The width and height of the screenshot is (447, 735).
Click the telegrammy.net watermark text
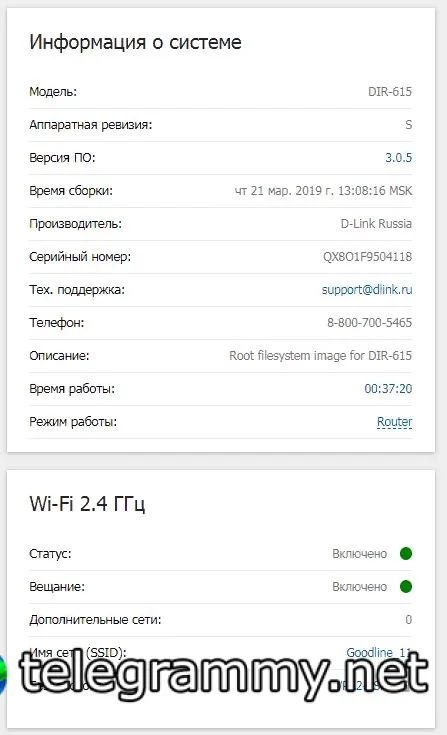coord(224,673)
